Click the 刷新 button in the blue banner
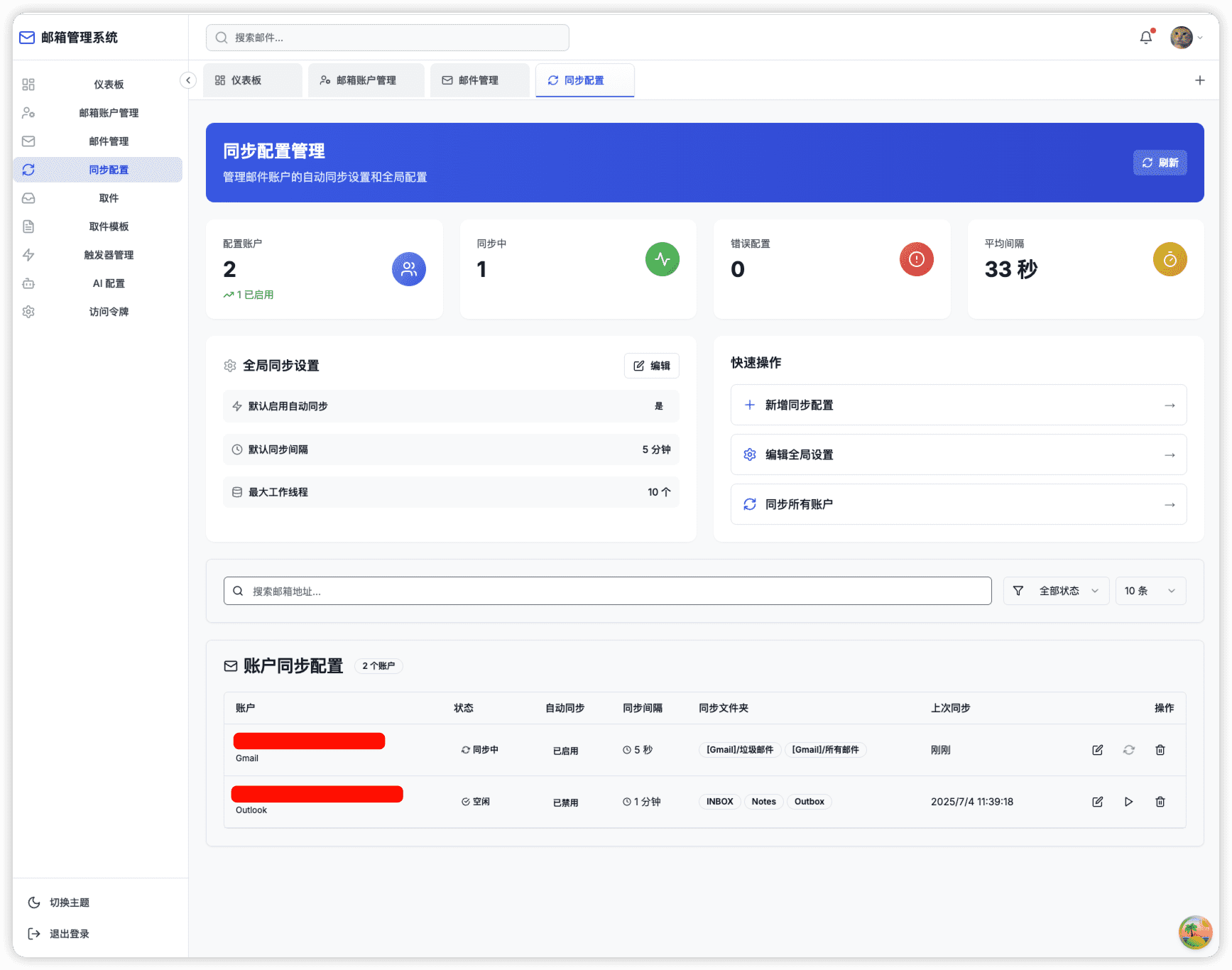 point(1160,163)
